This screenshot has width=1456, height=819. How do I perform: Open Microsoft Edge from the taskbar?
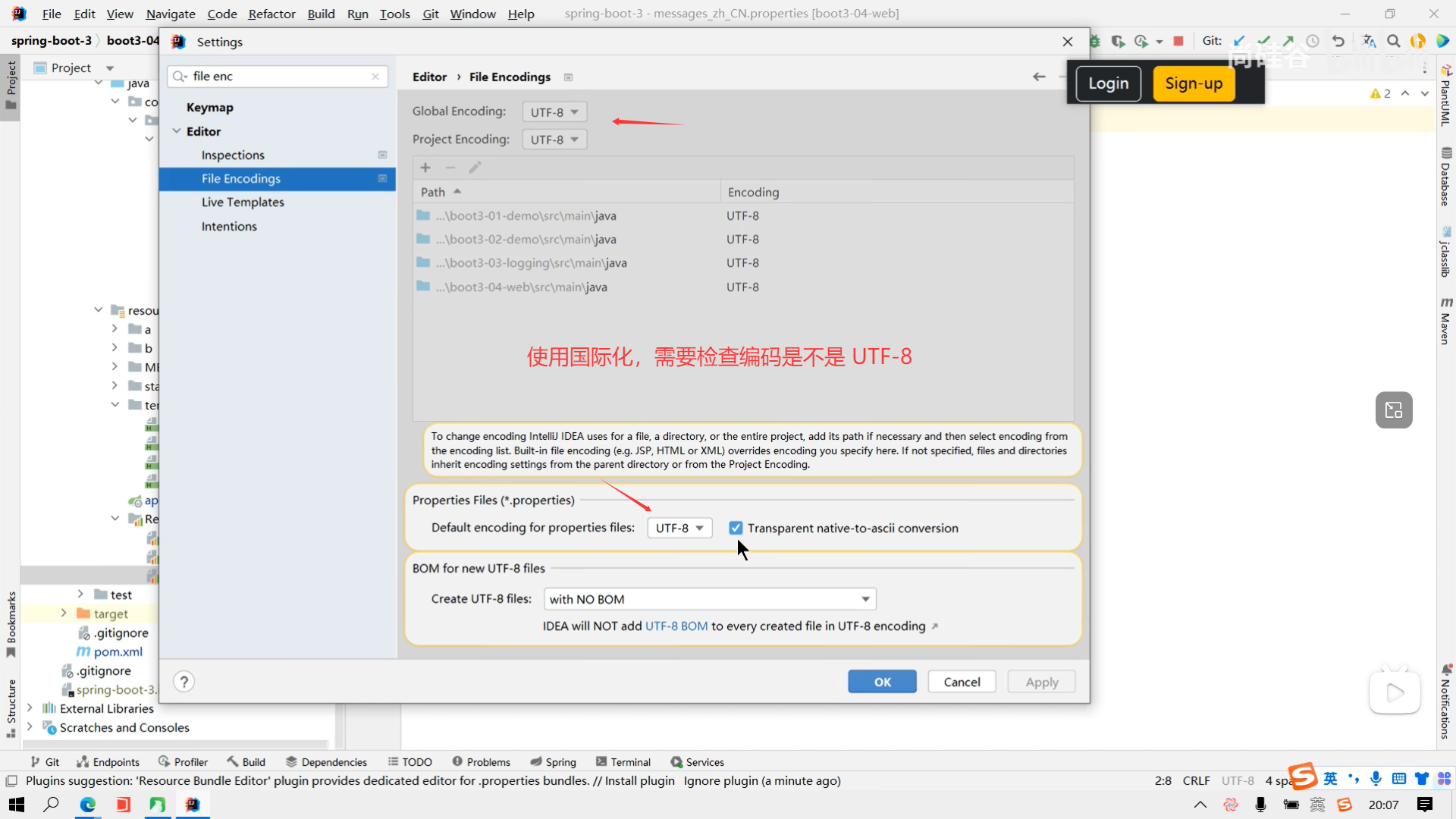coord(88,805)
